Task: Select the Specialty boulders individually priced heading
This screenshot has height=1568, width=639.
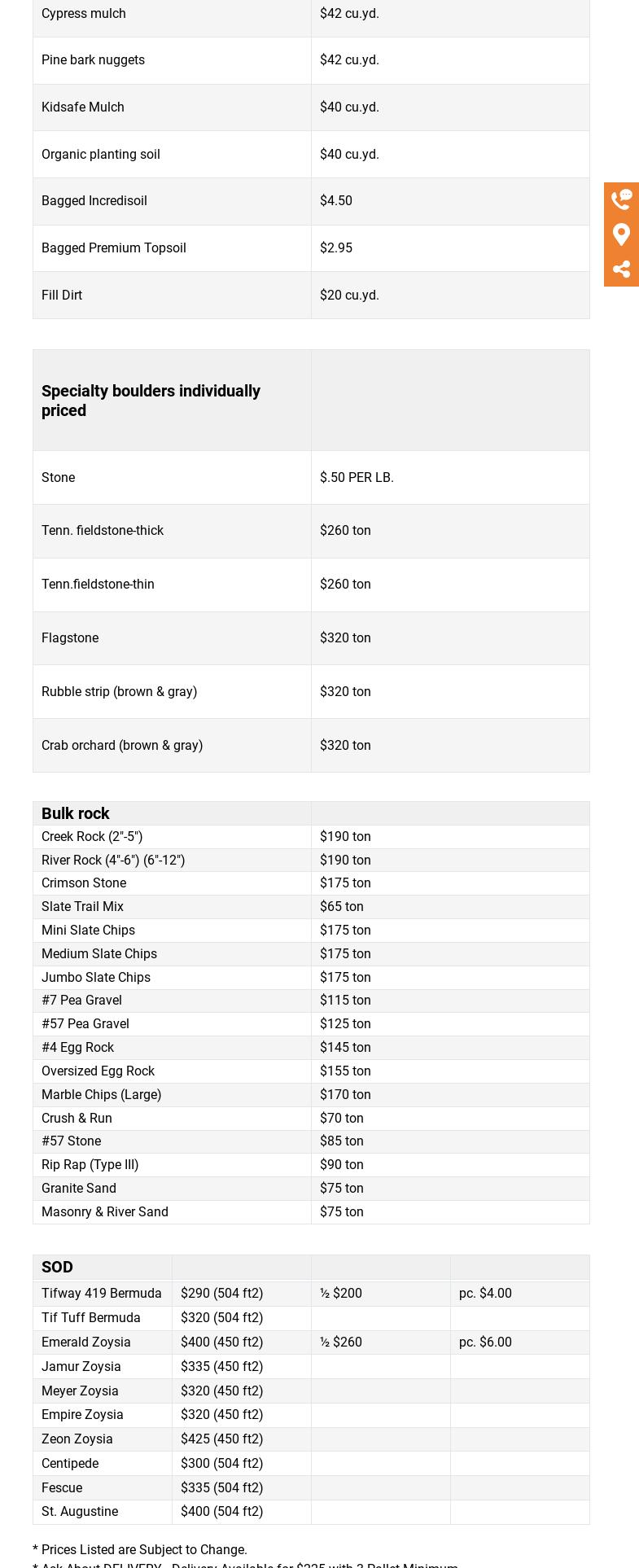Action: coord(151,401)
